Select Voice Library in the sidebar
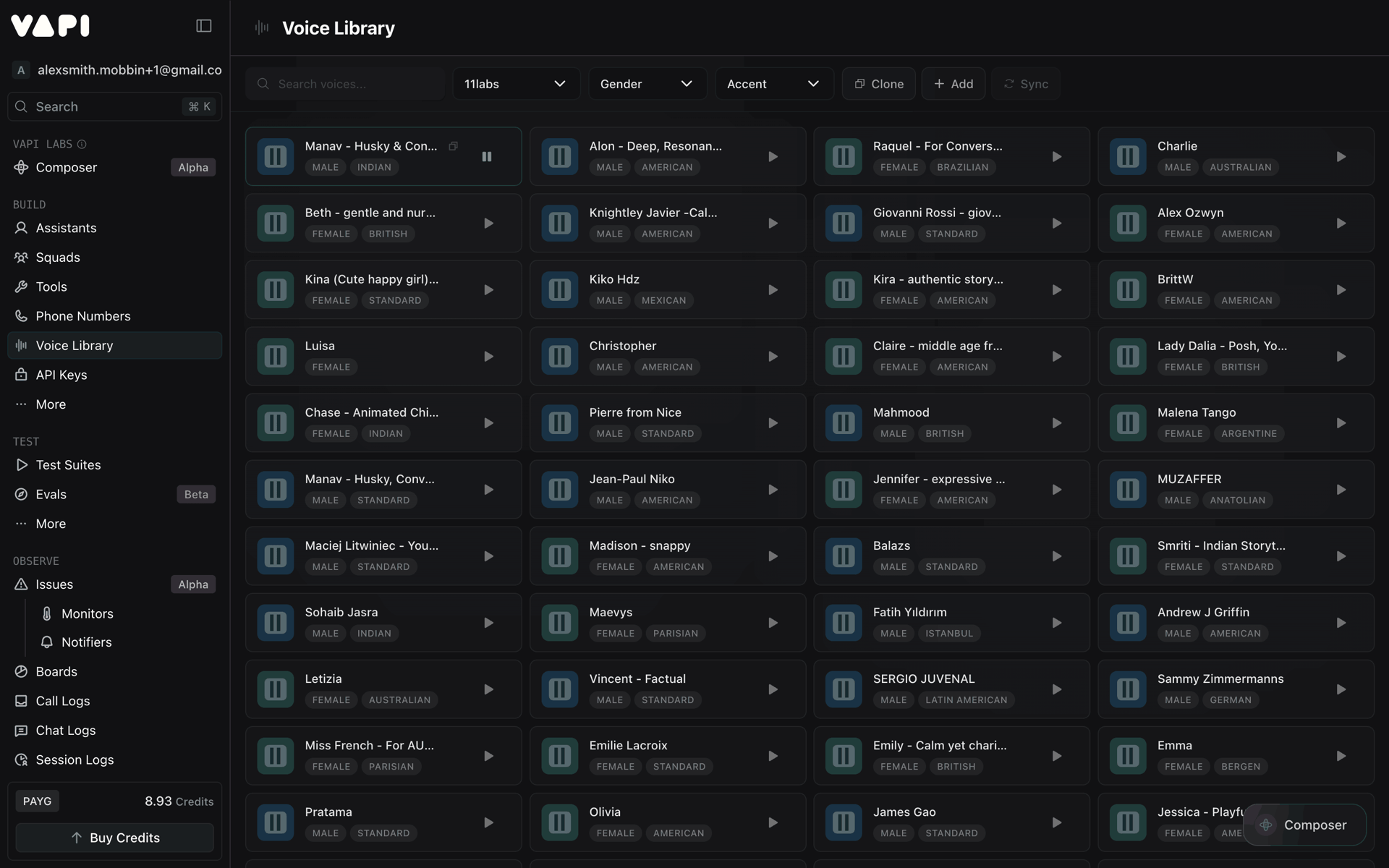Image resolution: width=1389 pixels, height=868 pixels. [115, 345]
